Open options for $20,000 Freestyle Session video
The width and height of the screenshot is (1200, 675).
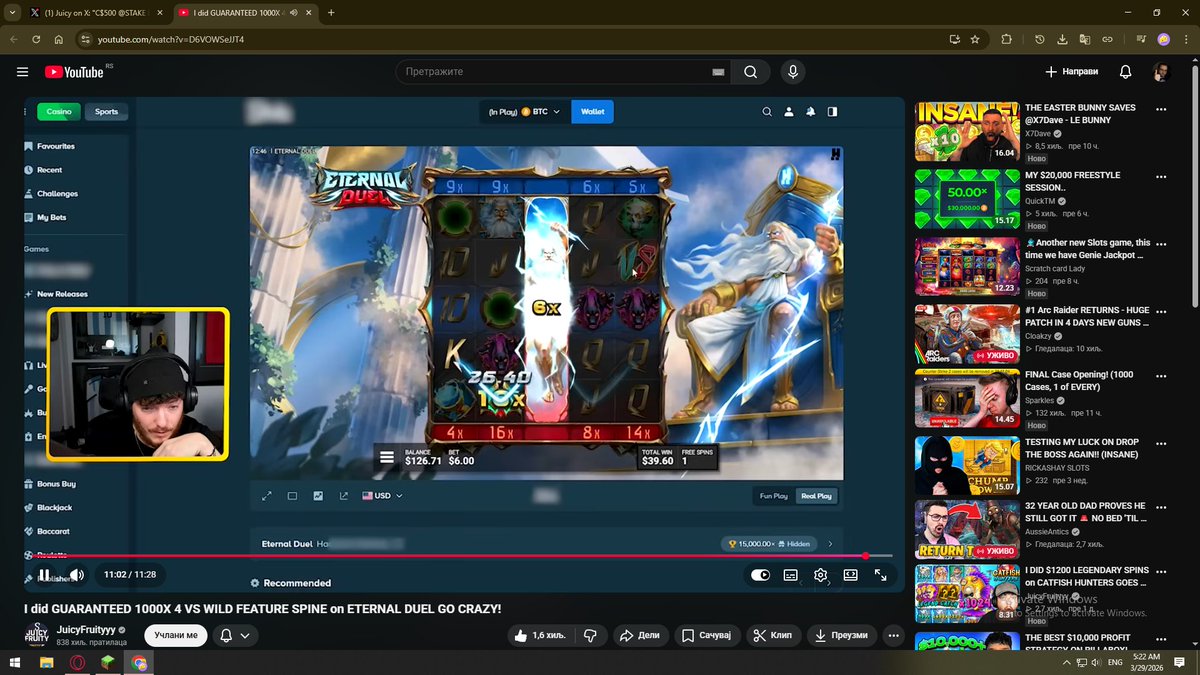point(1161,176)
